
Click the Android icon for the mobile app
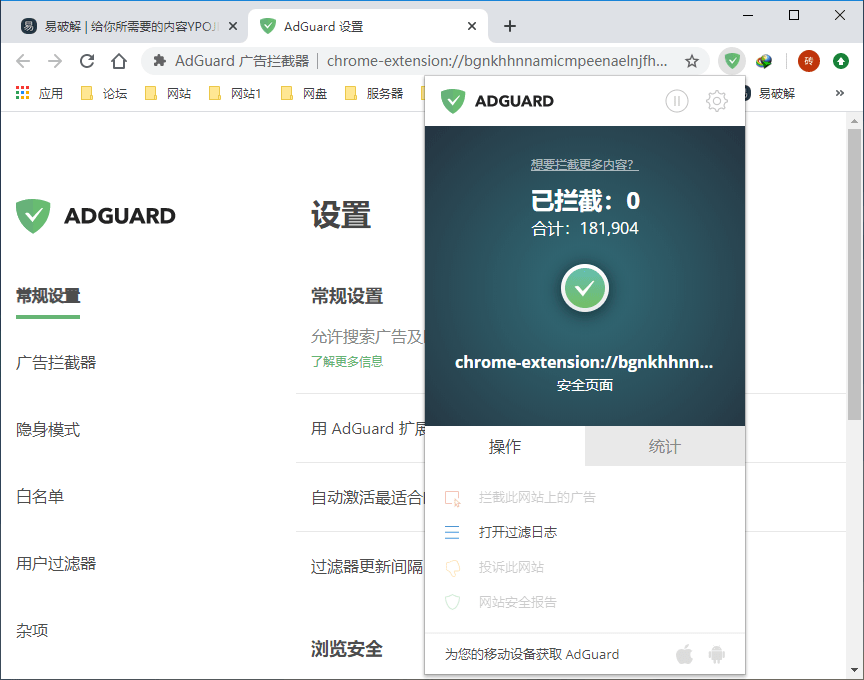coord(714,654)
